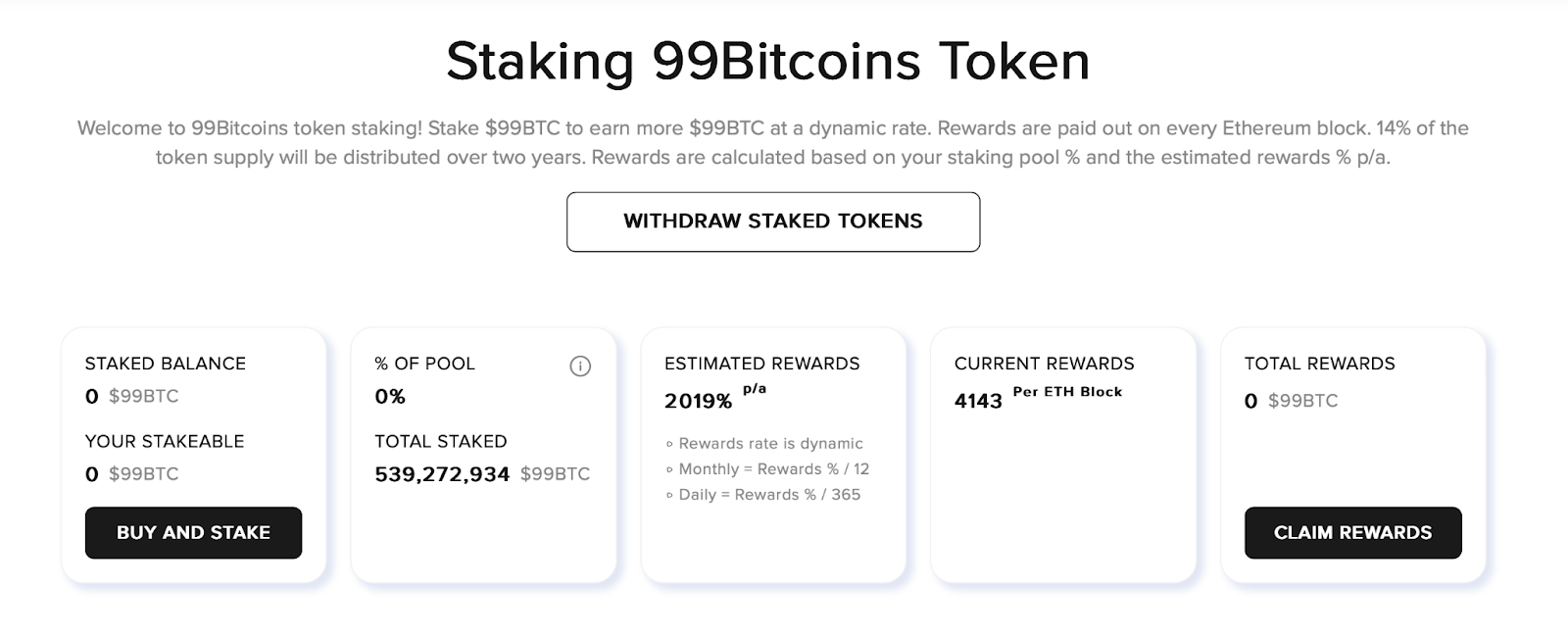Click the Rewards rate is dynamic note
This screenshot has height=635, width=1568.
click(764, 444)
